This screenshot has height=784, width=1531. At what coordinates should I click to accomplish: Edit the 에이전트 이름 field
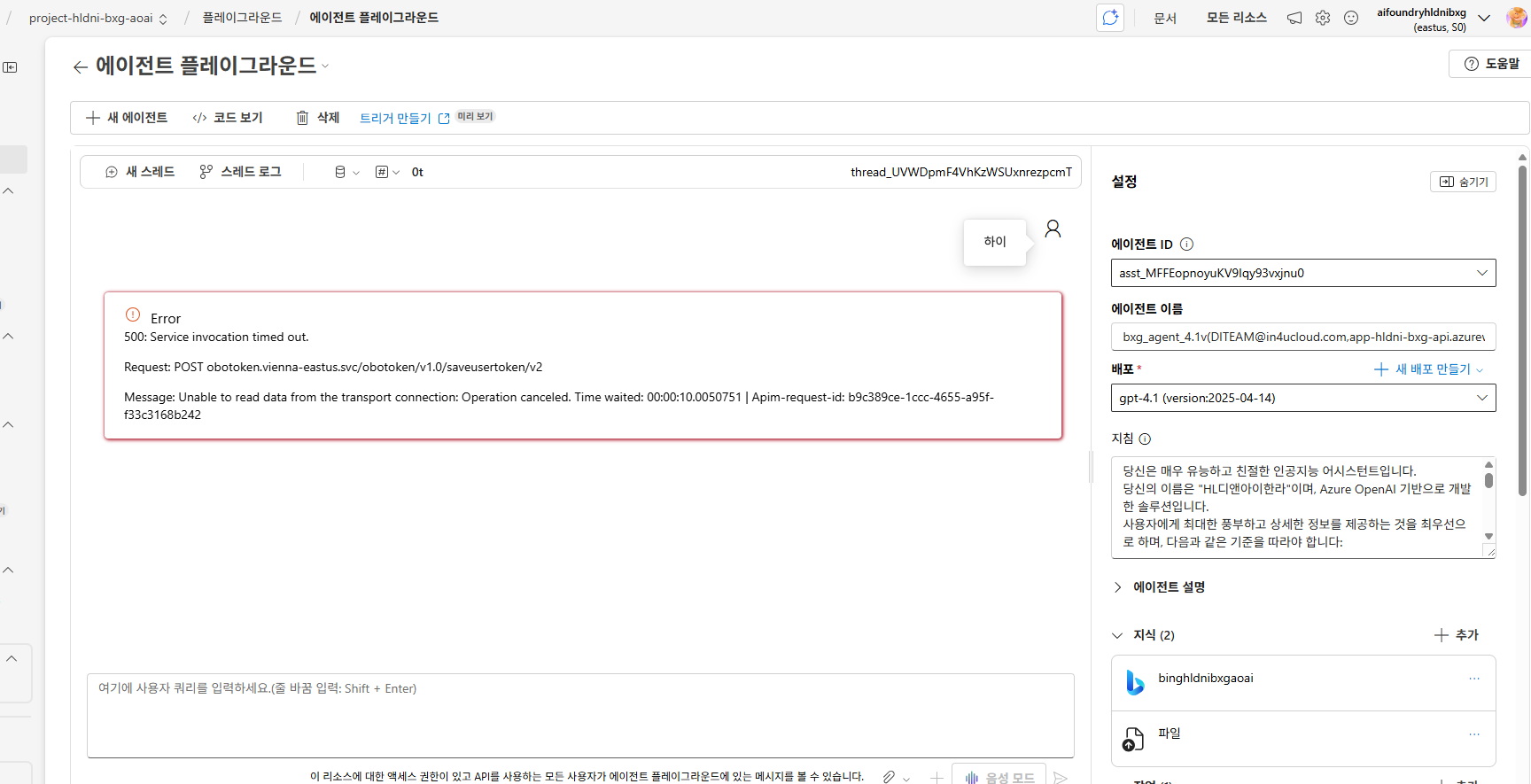tap(1303, 337)
